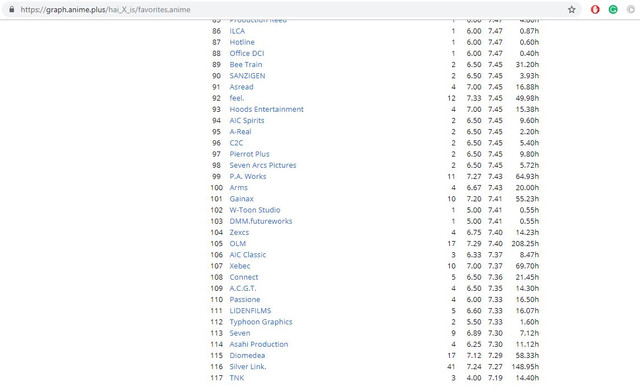Open the Xebec studio link
Screen dimensions: 640x392
[240, 266]
